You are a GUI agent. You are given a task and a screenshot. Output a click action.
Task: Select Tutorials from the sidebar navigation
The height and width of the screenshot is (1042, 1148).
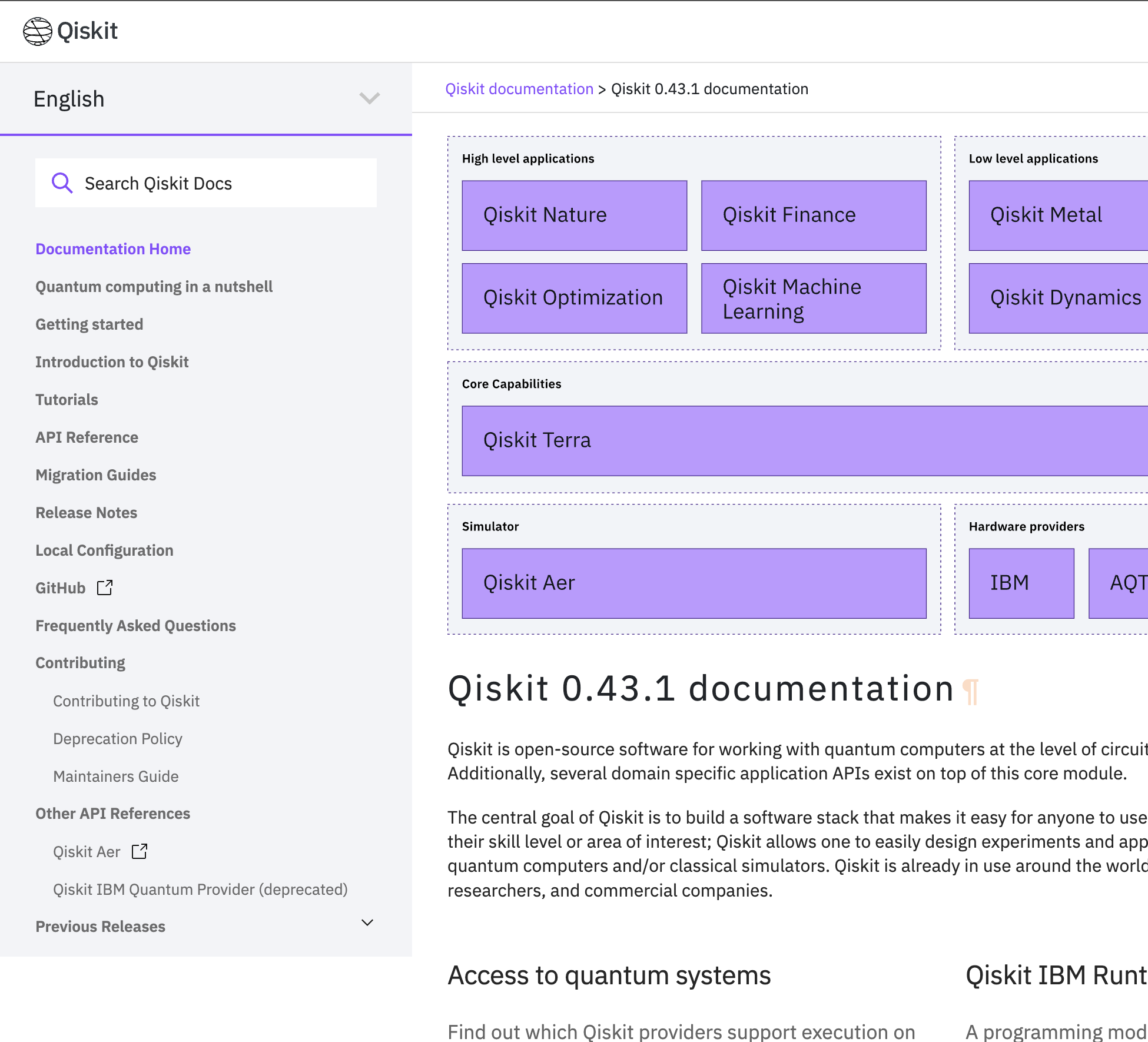67,400
